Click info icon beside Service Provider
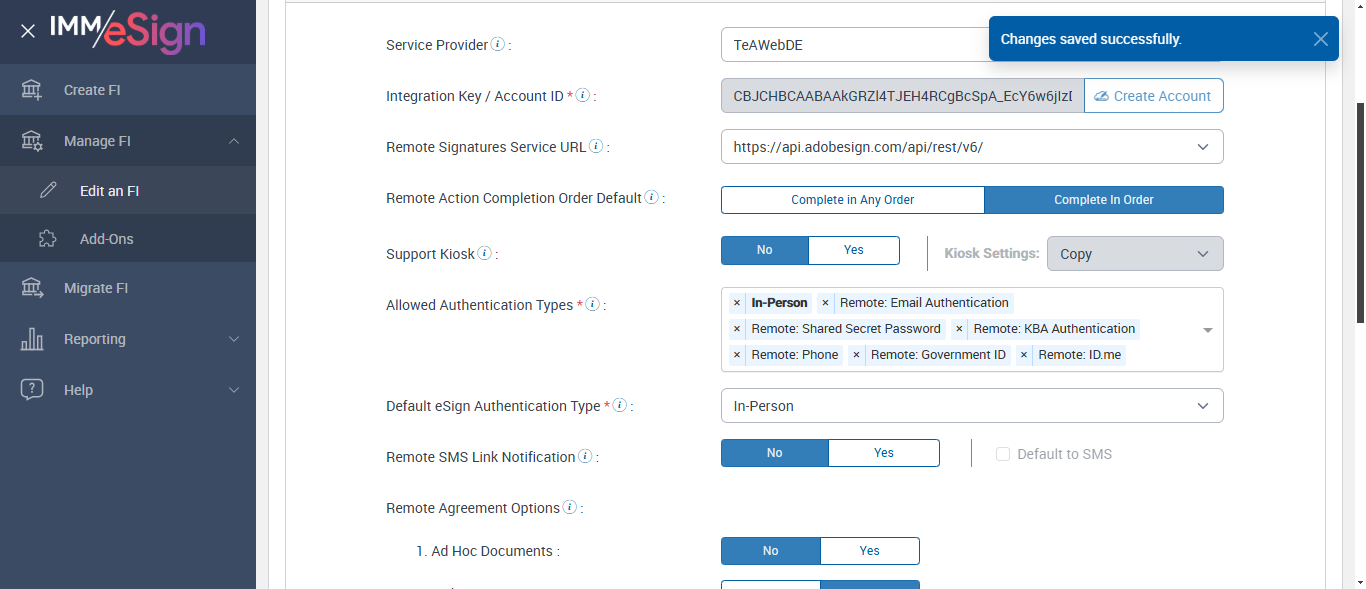Viewport: 1366px width, 589px height. click(498, 45)
